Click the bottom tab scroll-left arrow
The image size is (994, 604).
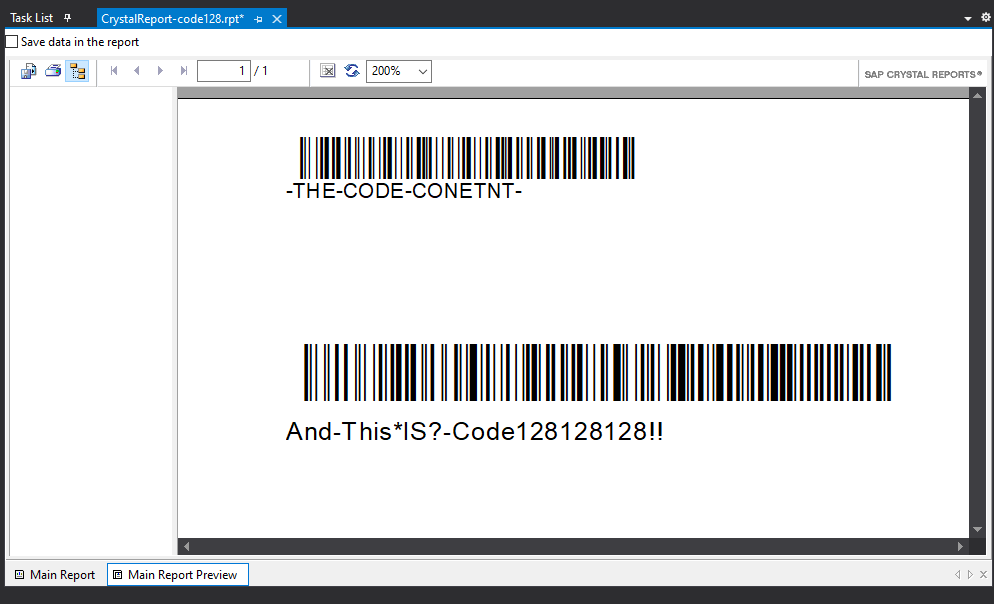pos(957,575)
